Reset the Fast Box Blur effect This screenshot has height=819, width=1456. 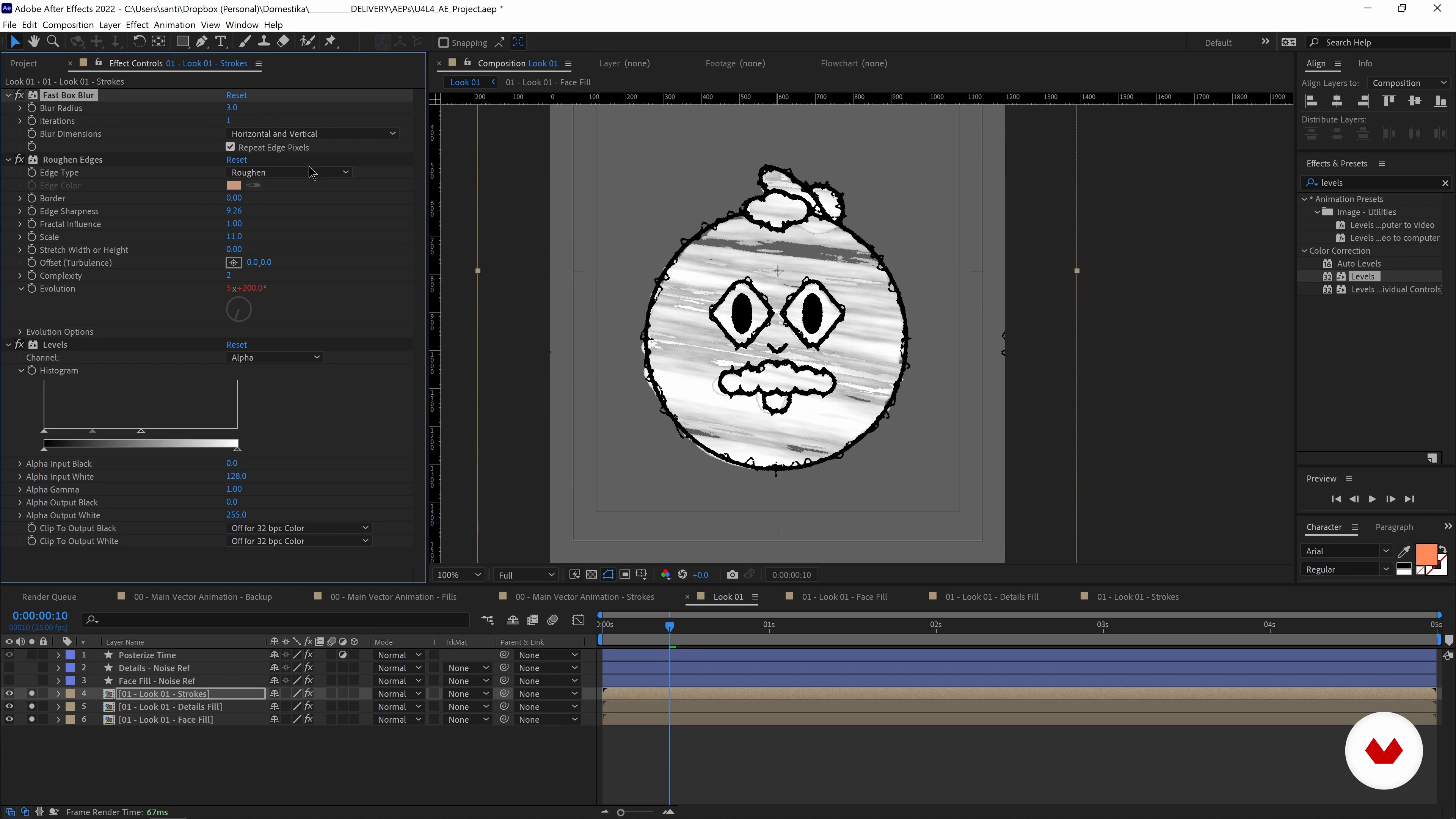coord(236,95)
